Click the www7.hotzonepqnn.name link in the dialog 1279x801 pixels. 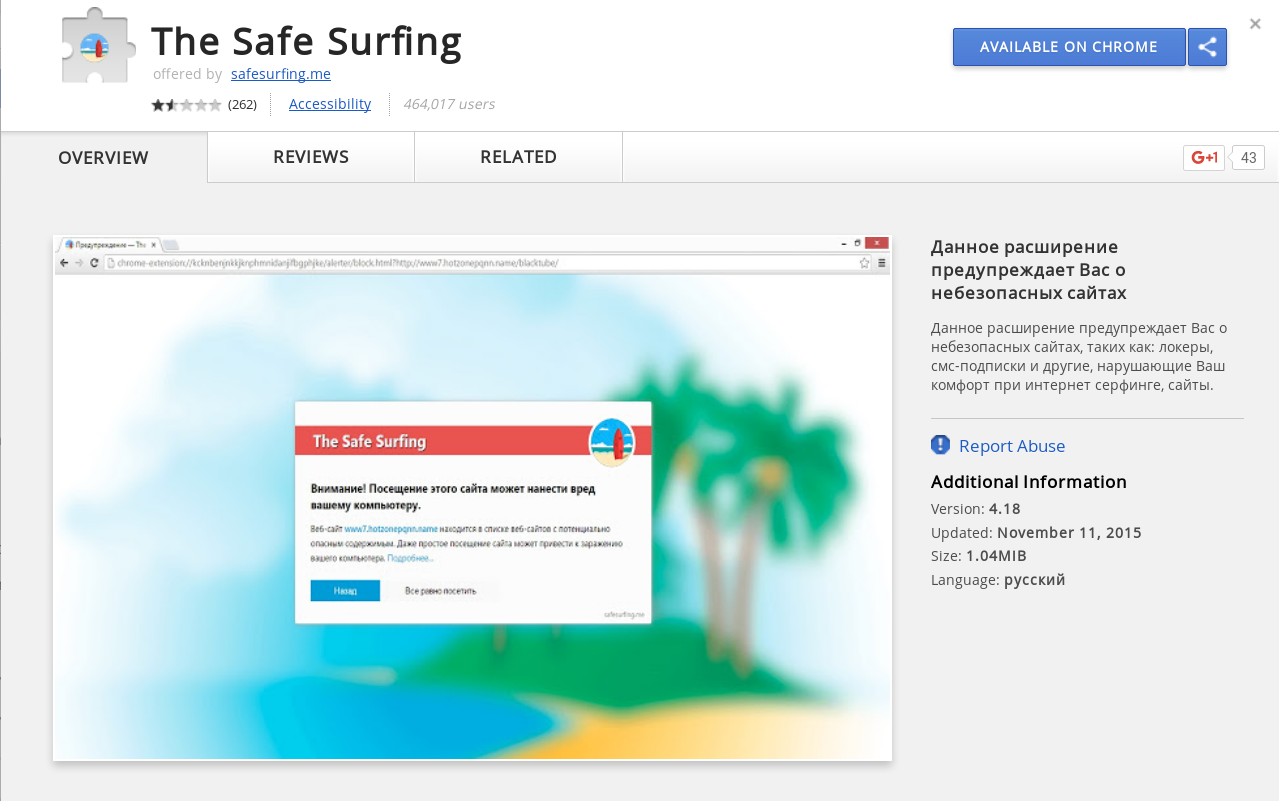(x=391, y=528)
